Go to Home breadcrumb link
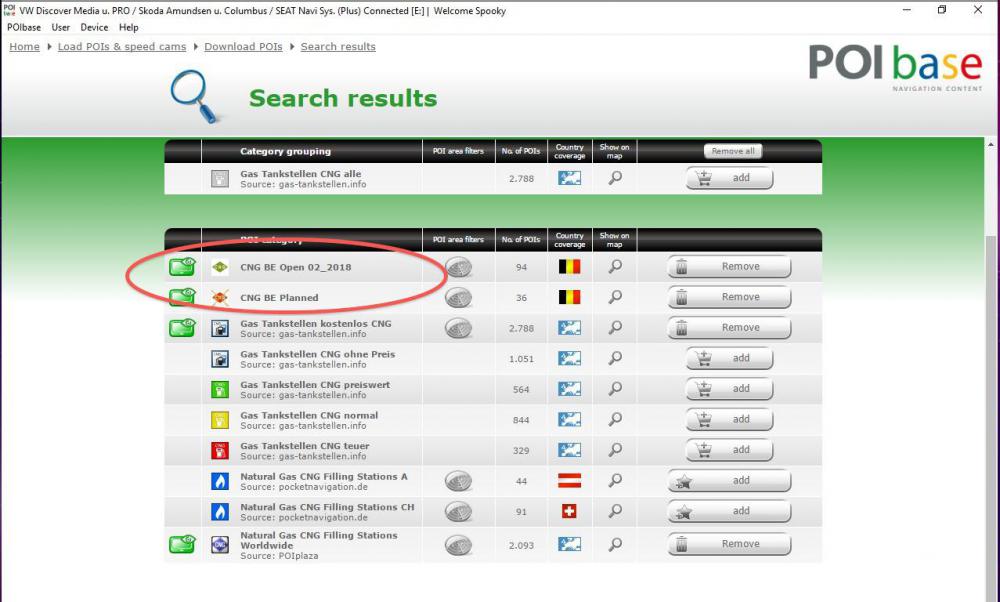This screenshot has height=602, width=1000. pos(24,47)
